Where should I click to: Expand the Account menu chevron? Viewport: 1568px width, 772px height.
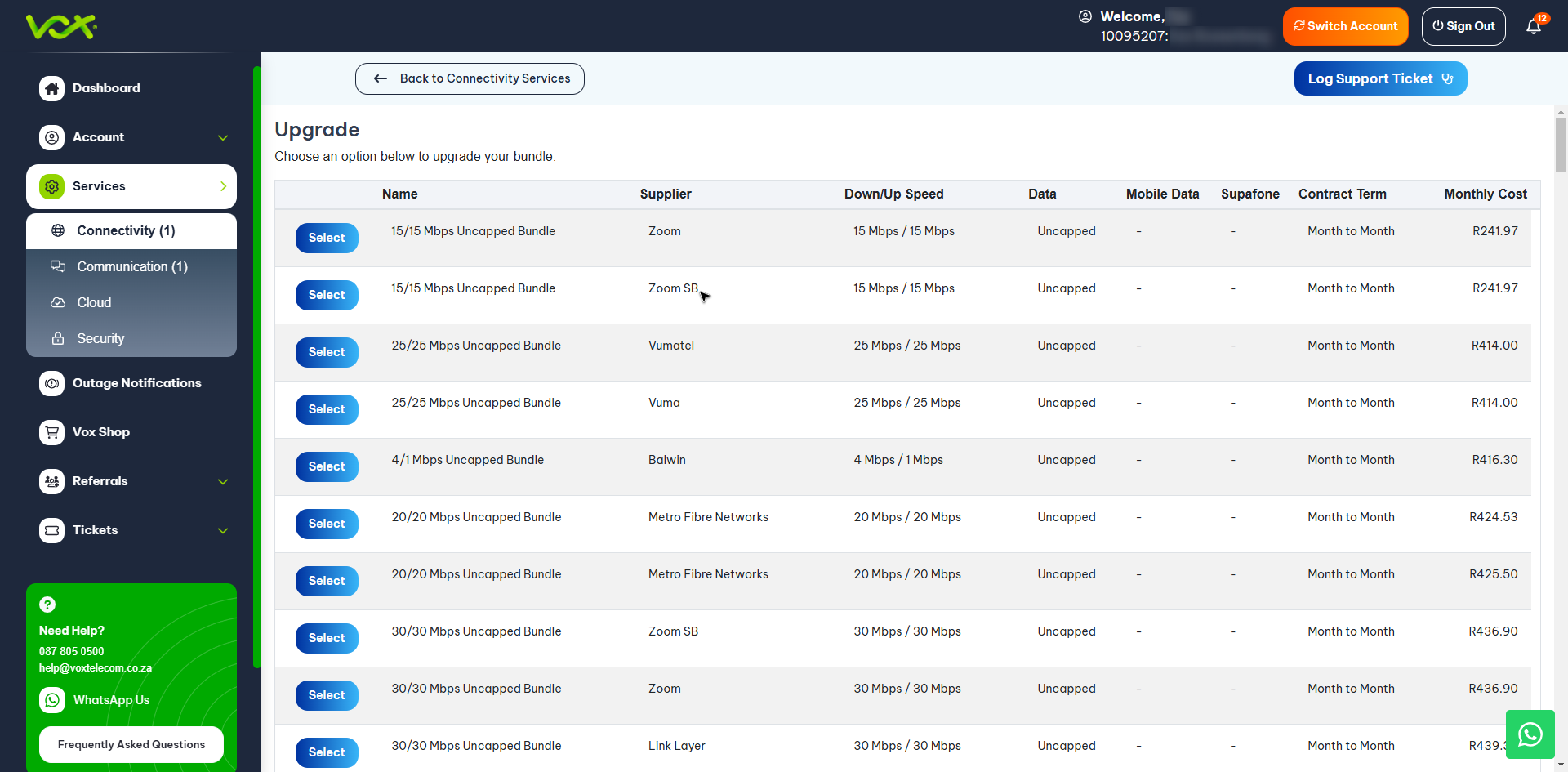tap(223, 138)
